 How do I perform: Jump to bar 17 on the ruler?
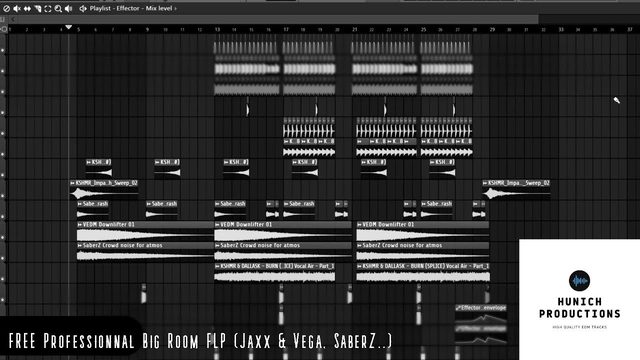click(x=286, y=29)
